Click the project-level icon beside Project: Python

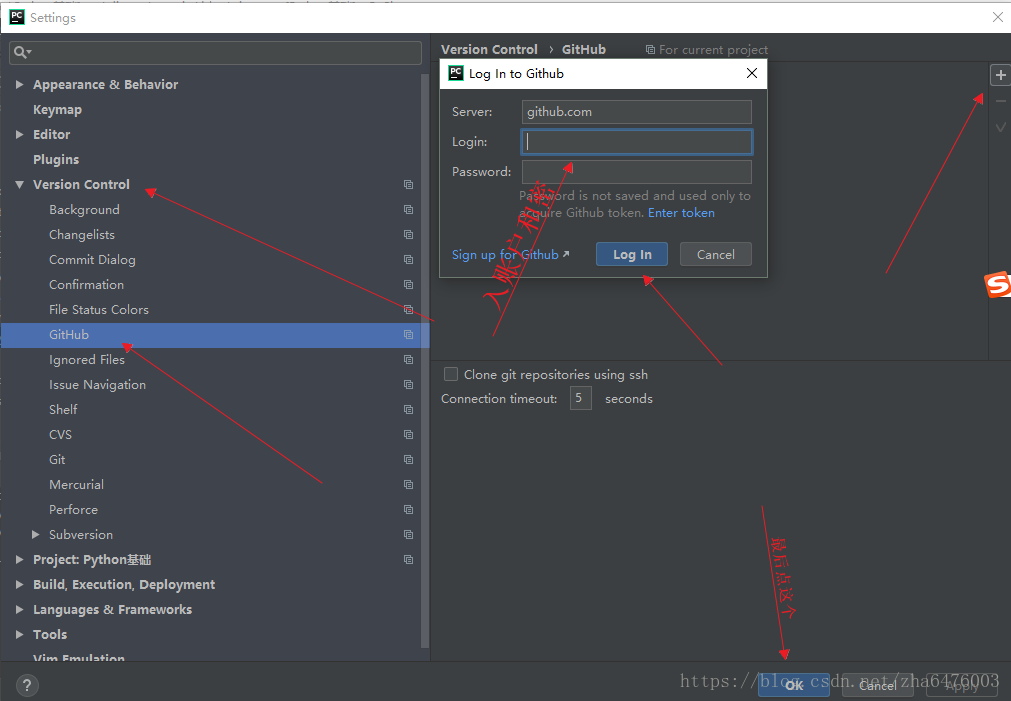coord(408,559)
